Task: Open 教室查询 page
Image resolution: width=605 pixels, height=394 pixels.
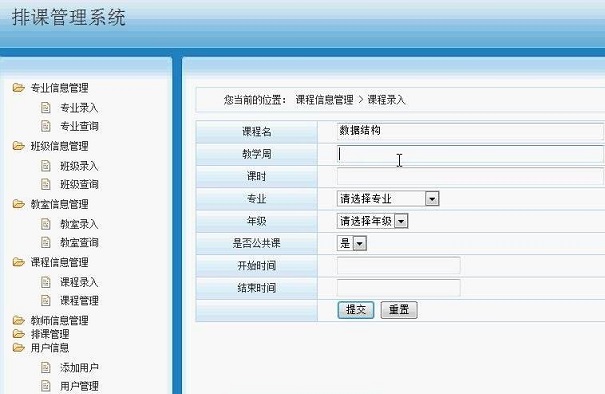Action: click(79, 243)
